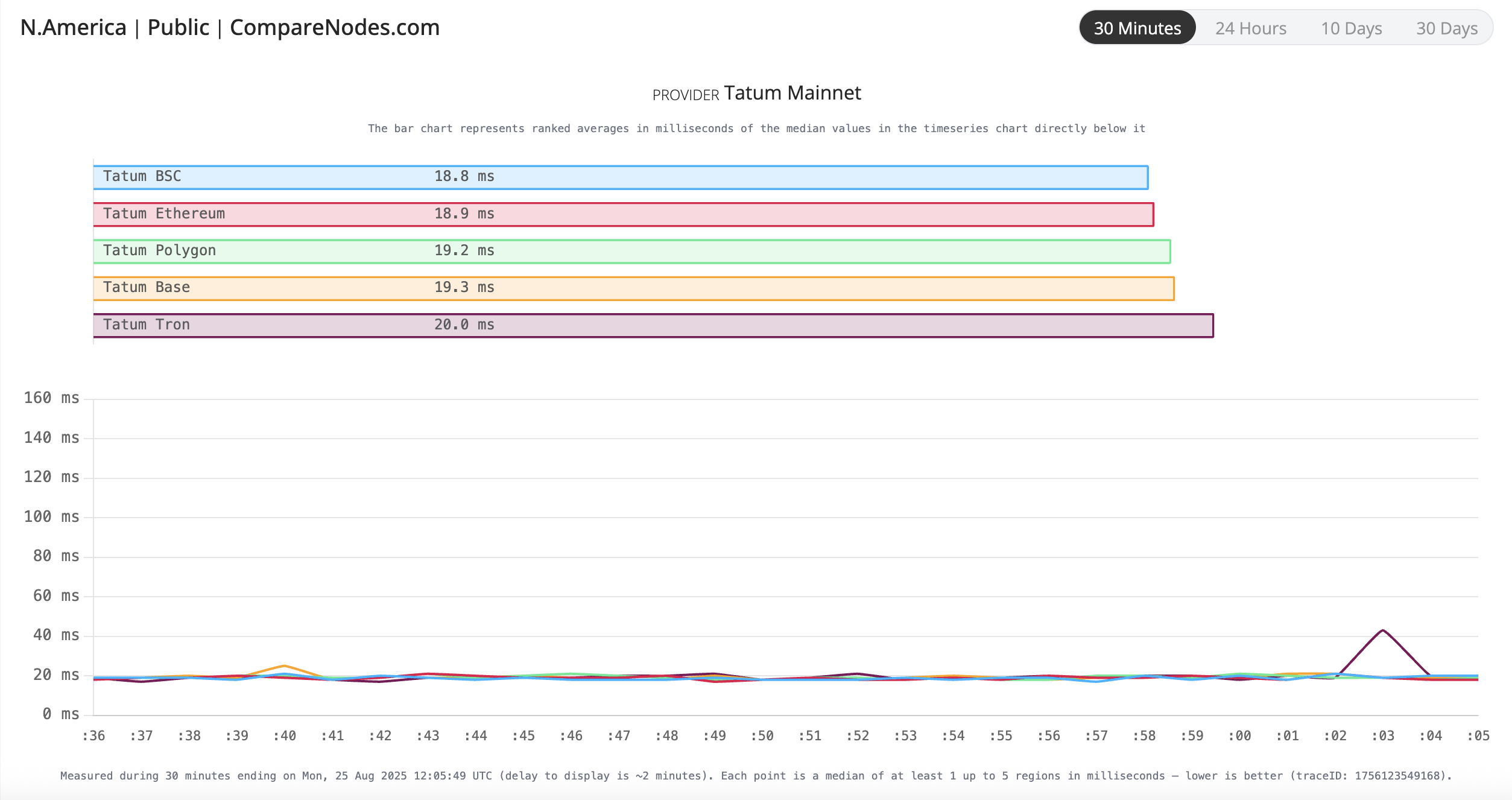Click the '19.2 ms' value
Screen dimensions: 1512x800
464,250
